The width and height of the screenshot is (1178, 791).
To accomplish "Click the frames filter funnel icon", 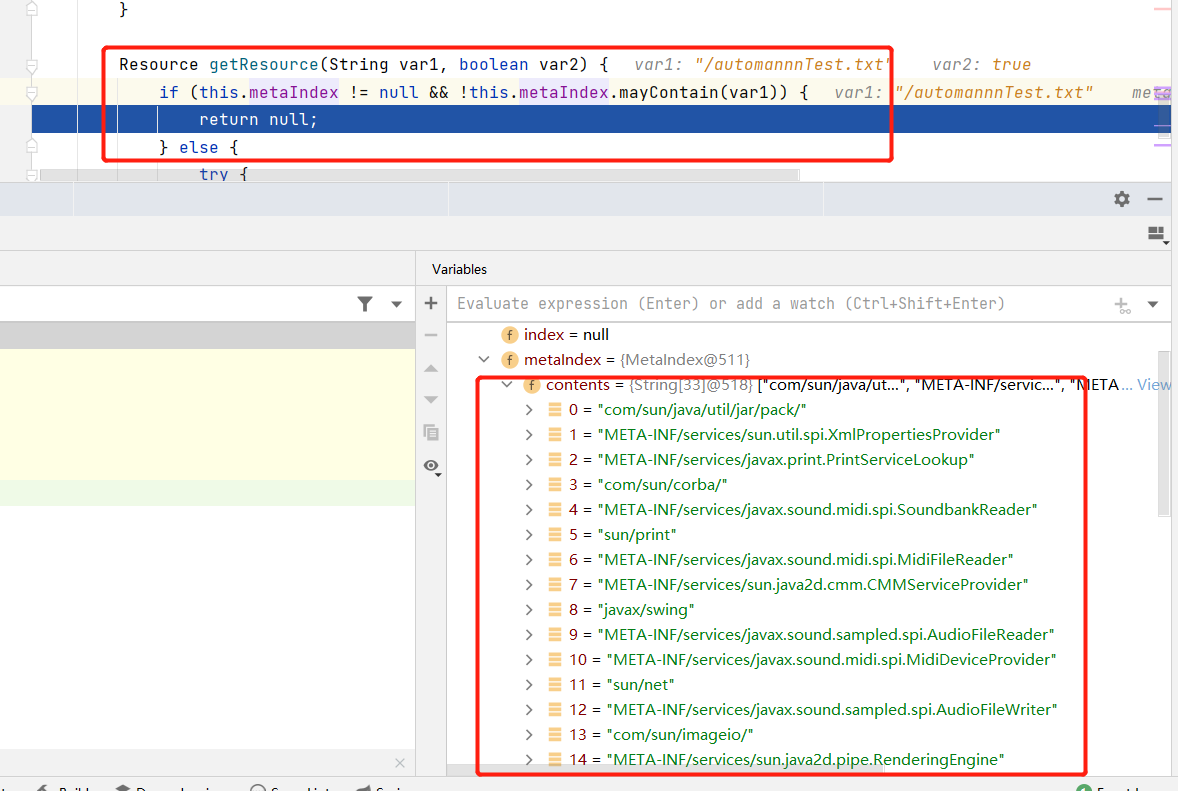I will [365, 304].
